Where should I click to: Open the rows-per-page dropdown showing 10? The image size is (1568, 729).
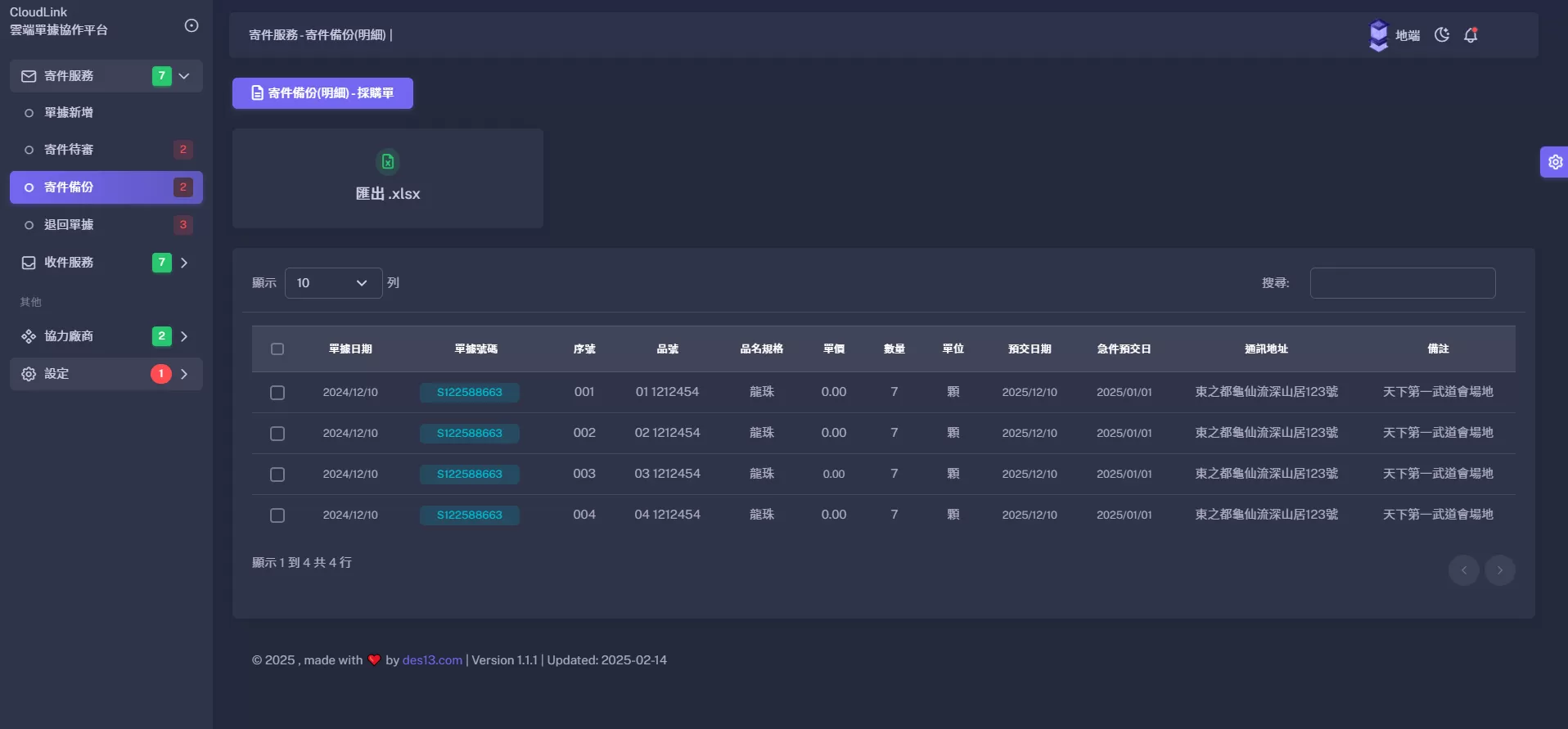pyautogui.click(x=333, y=283)
